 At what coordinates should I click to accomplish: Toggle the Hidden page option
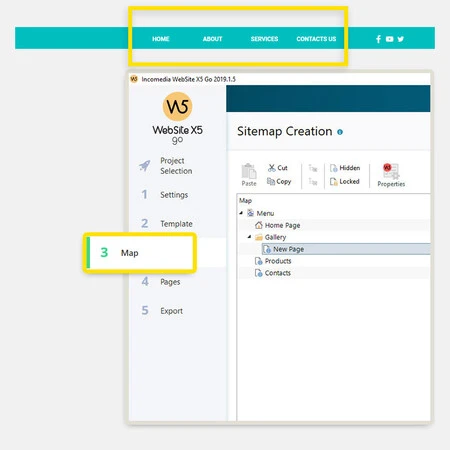click(345, 168)
